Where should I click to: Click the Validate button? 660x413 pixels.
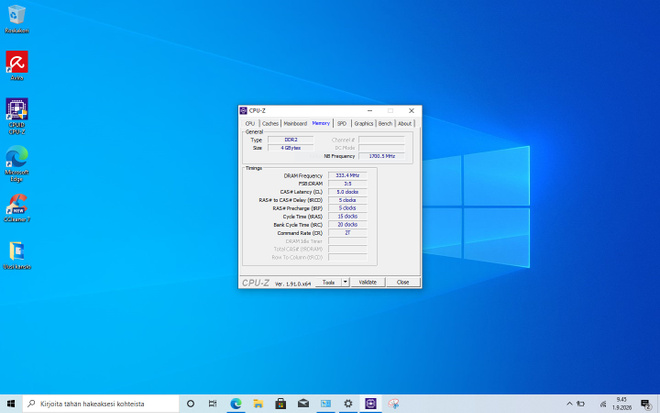(x=367, y=282)
